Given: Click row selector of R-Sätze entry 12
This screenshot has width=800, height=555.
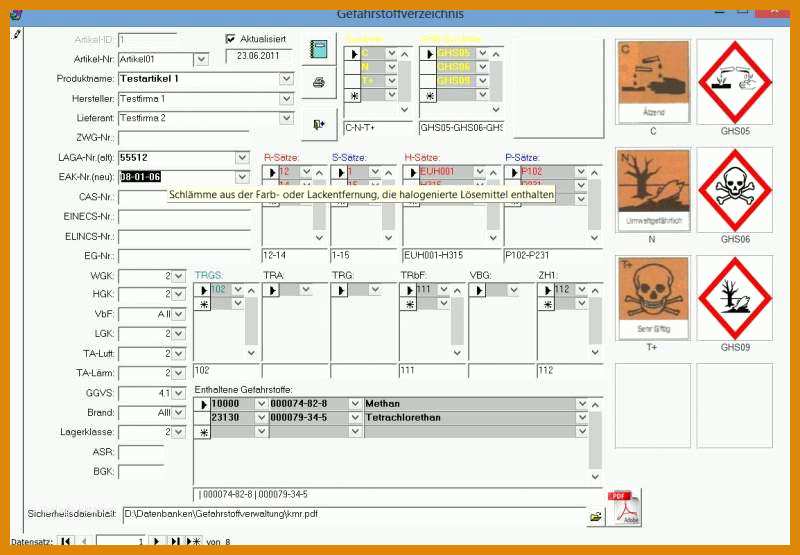Looking at the screenshot, I should [x=271, y=172].
